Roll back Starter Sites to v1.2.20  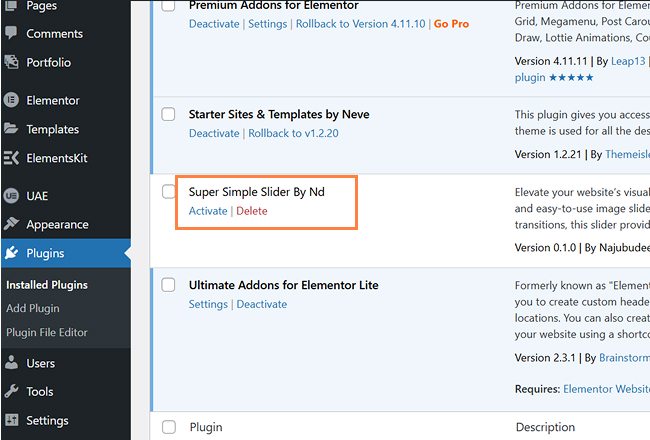tap(294, 134)
